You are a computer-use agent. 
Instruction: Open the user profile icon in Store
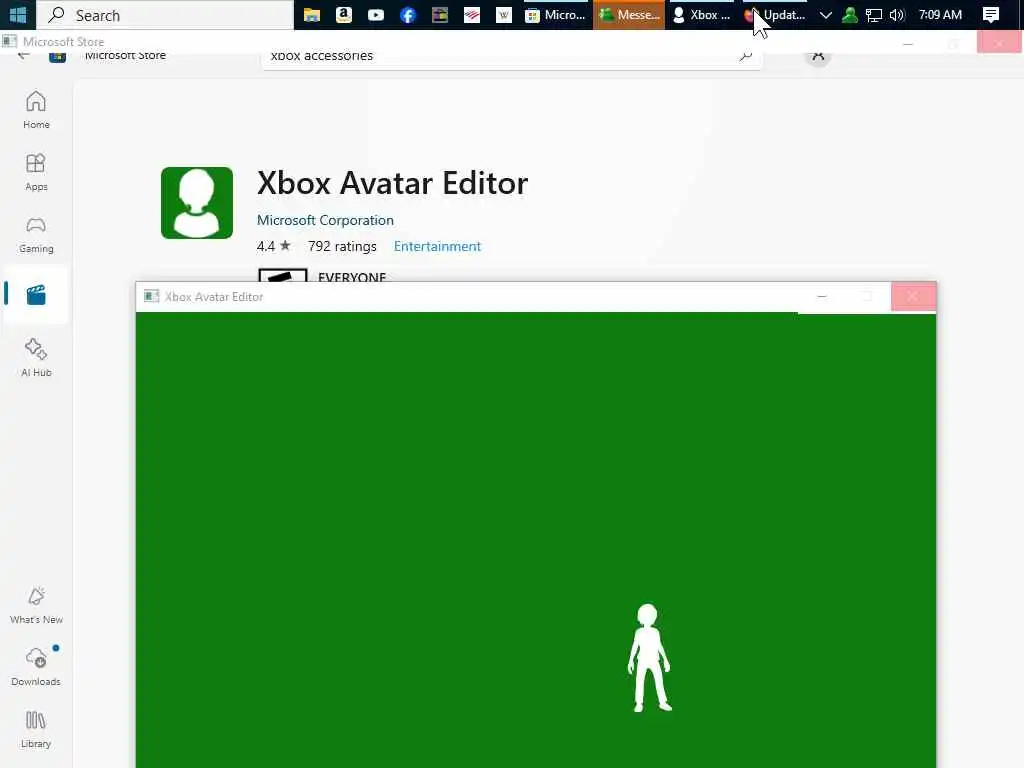(818, 56)
